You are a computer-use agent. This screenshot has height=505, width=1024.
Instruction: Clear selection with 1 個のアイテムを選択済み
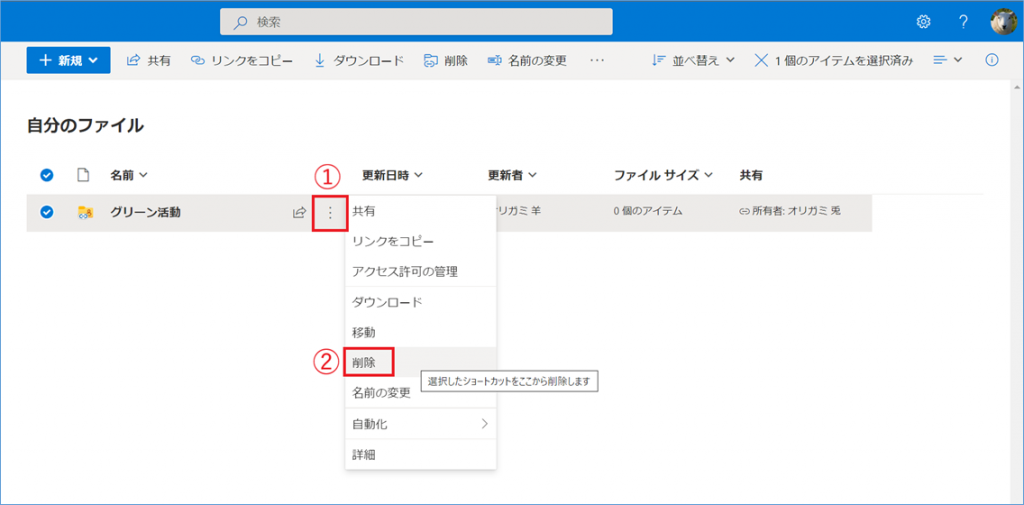click(833, 60)
